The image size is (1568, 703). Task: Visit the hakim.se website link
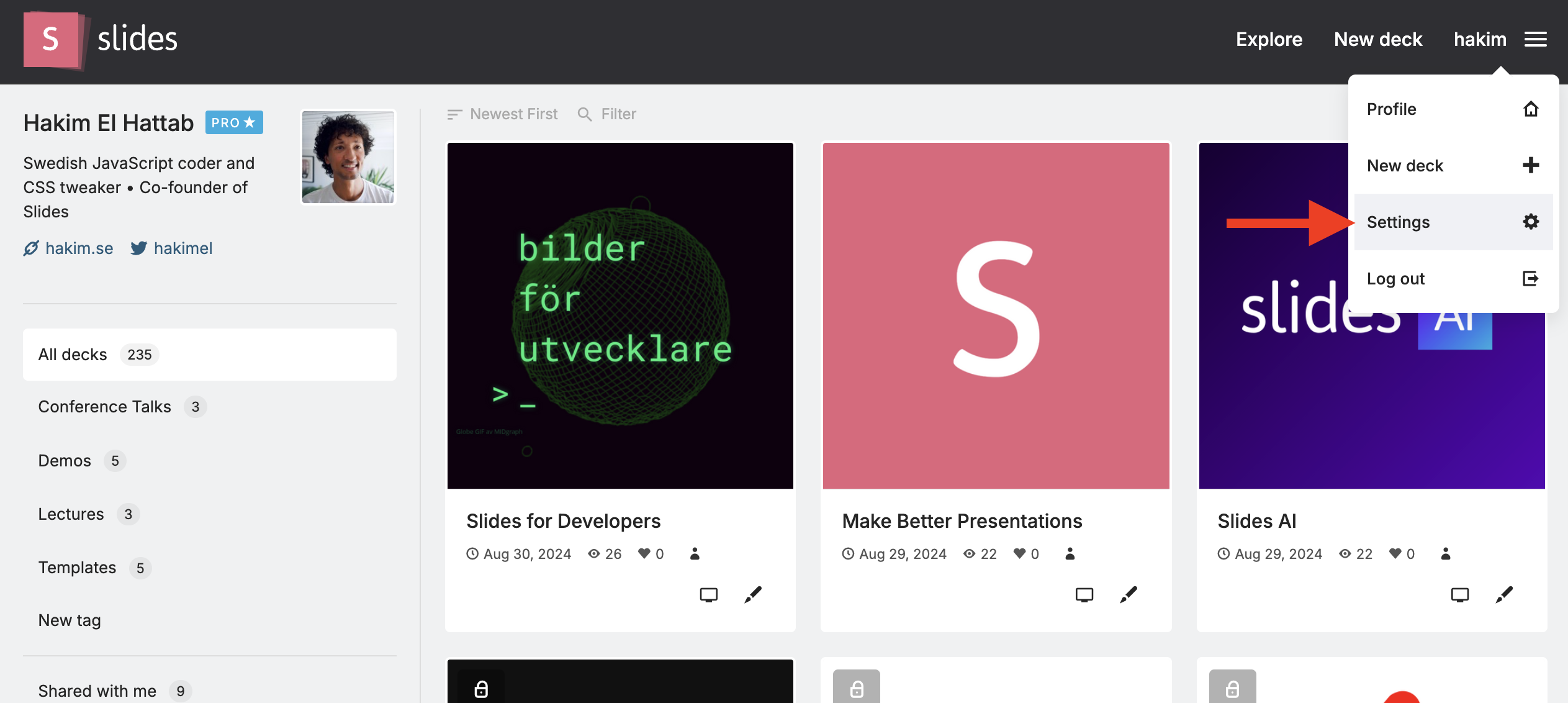79,248
